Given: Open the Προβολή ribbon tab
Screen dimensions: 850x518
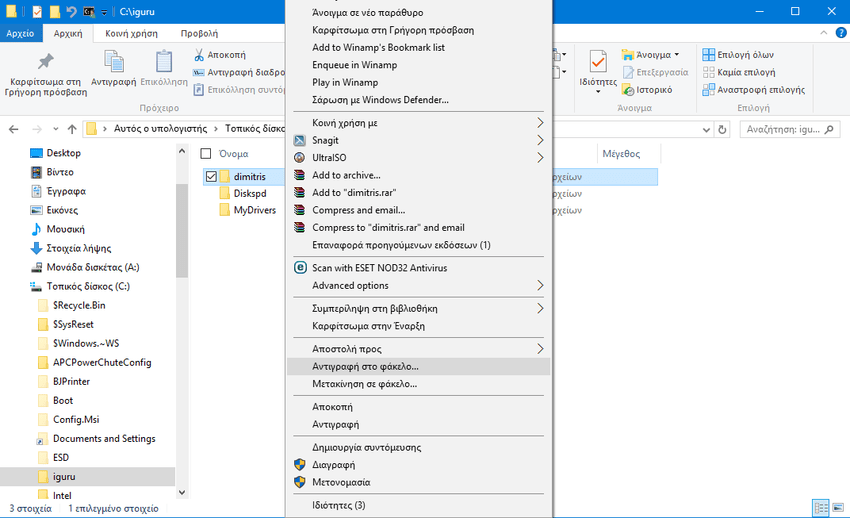Looking at the screenshot, I should pos(199,33).
